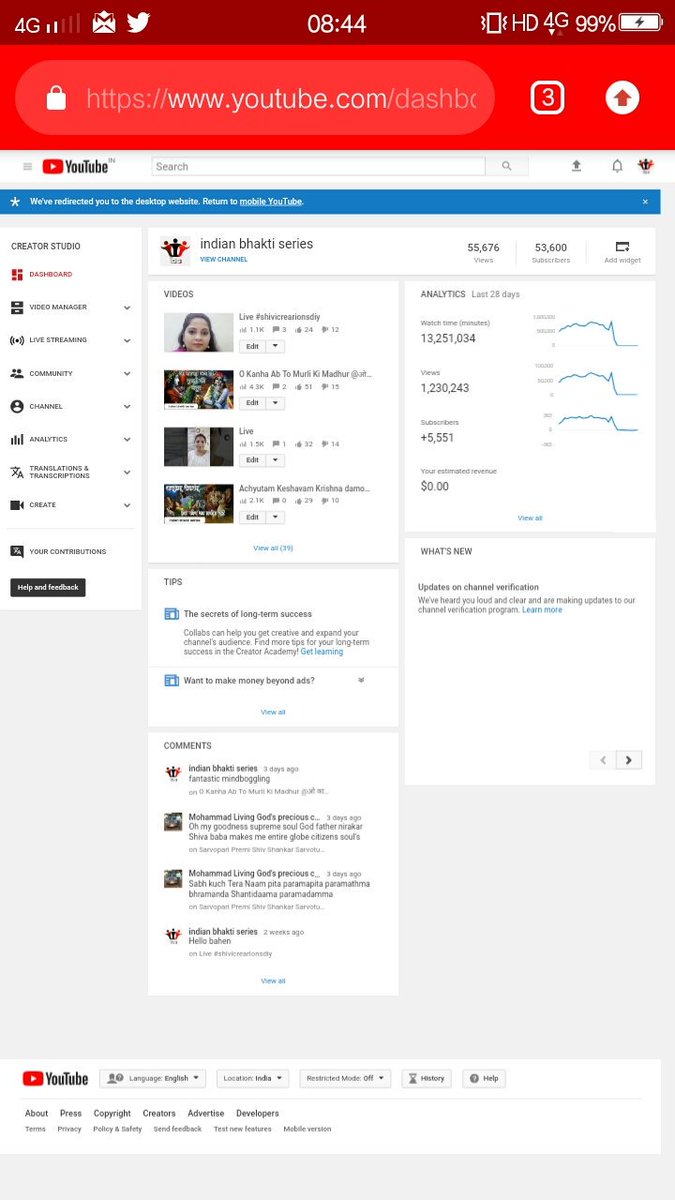675x1200 pixels.
Task: Open thumbnail of 'Live #shivicrearionsdiy' video
Action: pyautogui.click(x=199, y=333)
